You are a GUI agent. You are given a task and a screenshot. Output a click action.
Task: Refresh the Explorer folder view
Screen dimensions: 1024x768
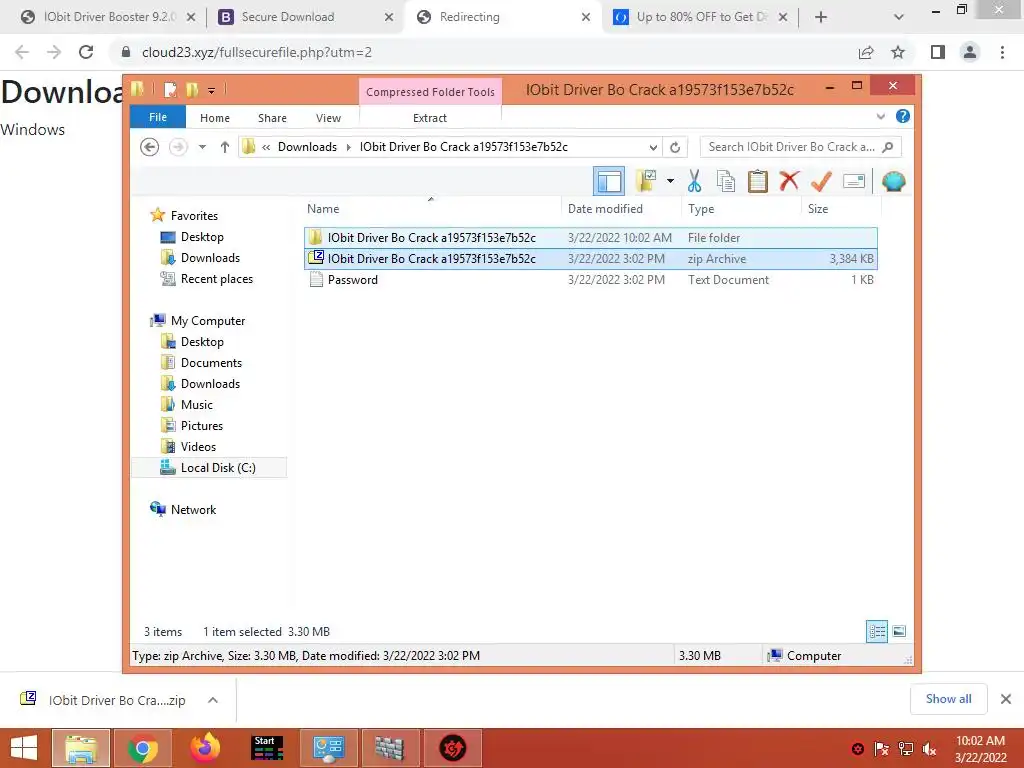675,147
